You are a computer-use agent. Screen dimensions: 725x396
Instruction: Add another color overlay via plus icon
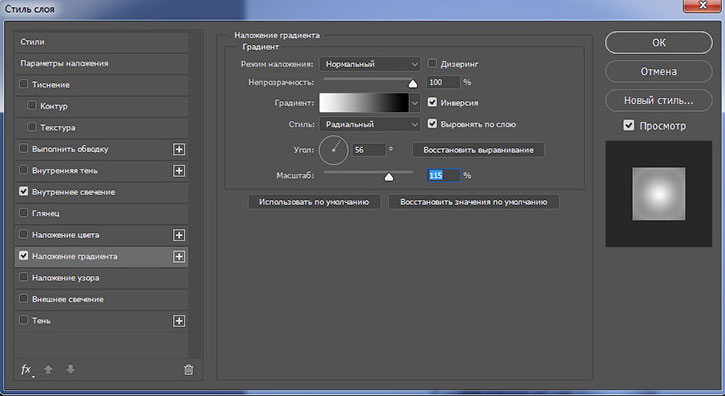pyautogui.click(x=179, y=235)
